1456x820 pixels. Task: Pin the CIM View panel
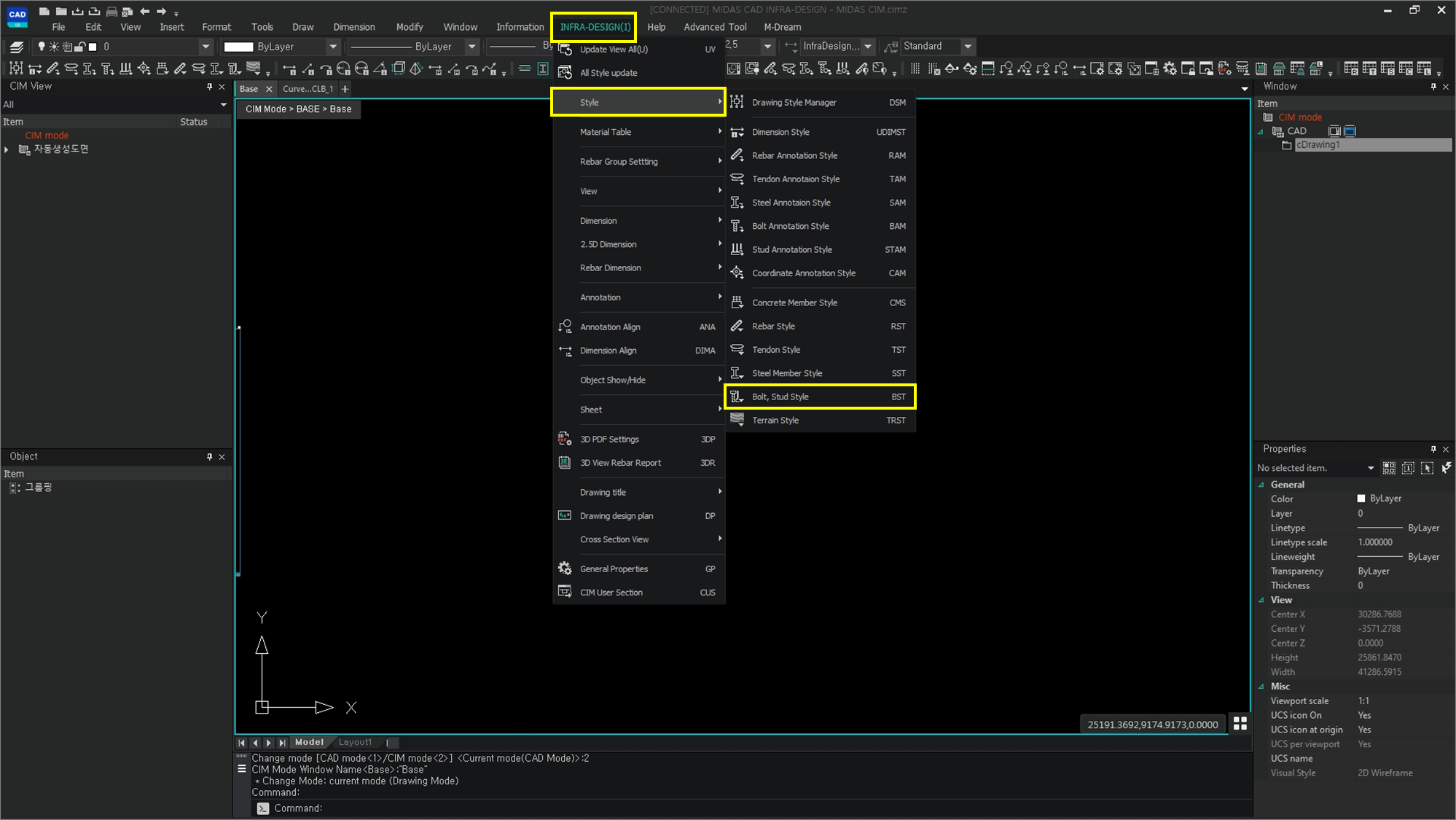click(209, 87)
